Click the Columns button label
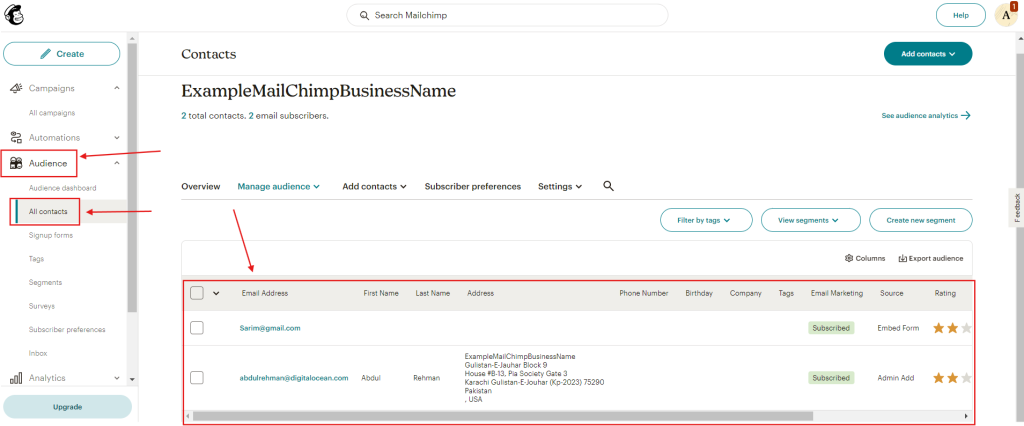Viewport: 1024px width, 426px height. (871, 258)
